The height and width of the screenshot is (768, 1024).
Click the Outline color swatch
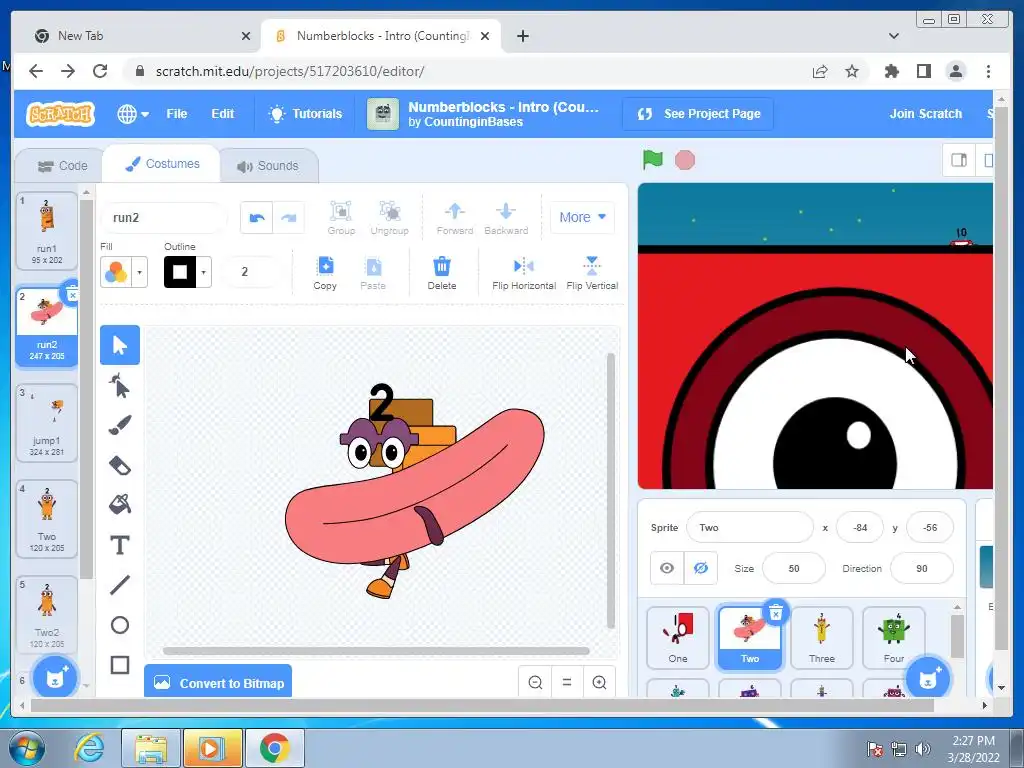pos(180,272)
